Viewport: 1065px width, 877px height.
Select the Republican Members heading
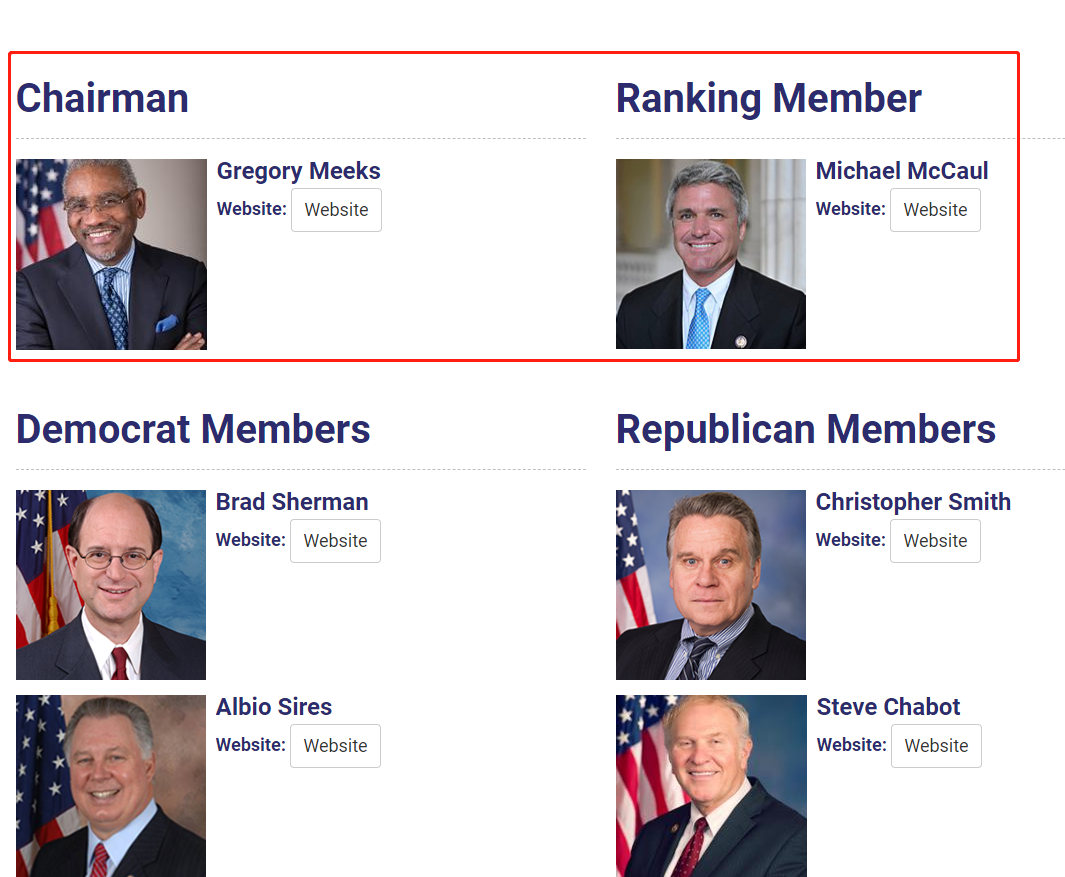pos(805,430)
